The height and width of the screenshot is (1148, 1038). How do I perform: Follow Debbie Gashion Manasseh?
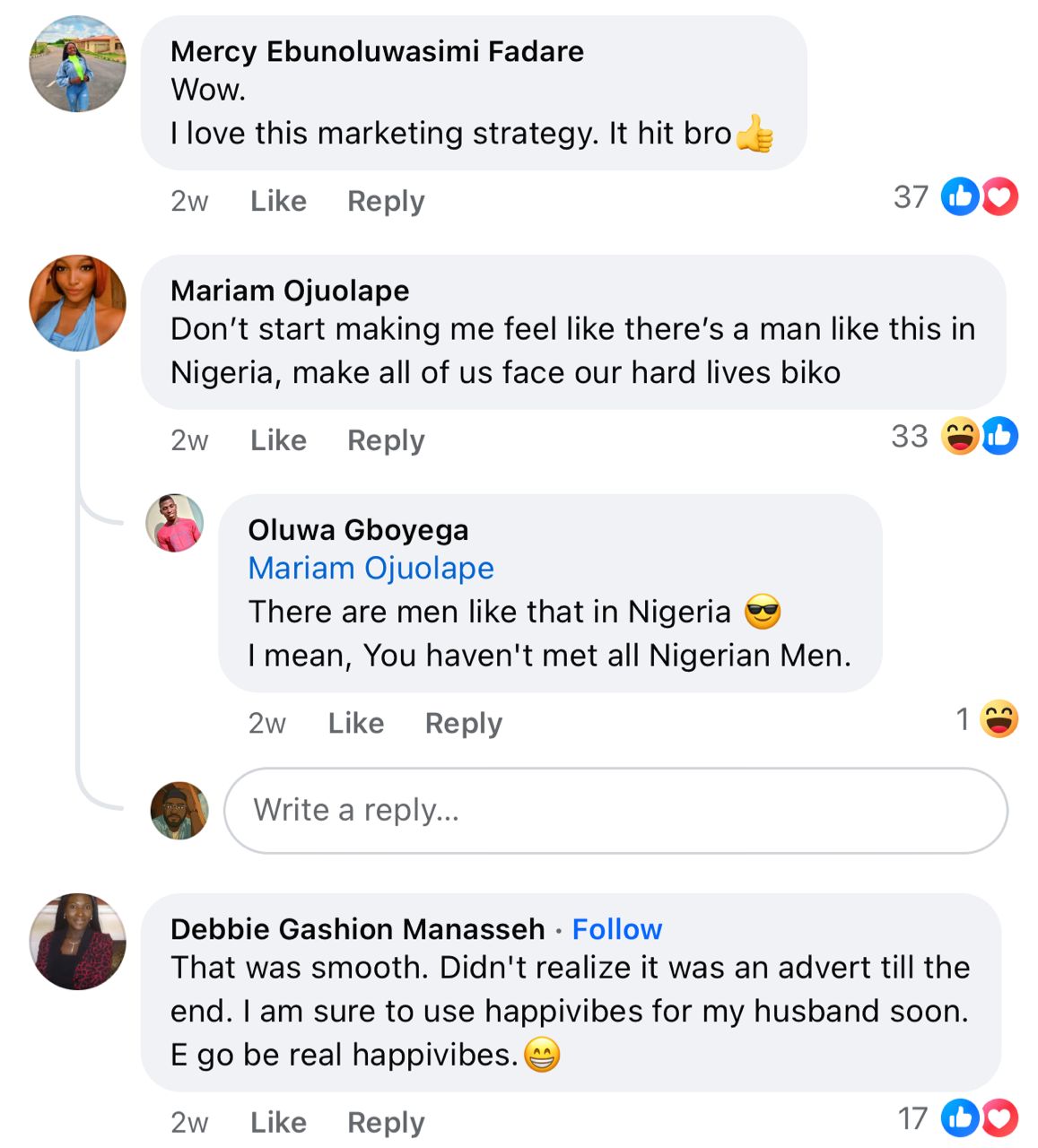617,929
